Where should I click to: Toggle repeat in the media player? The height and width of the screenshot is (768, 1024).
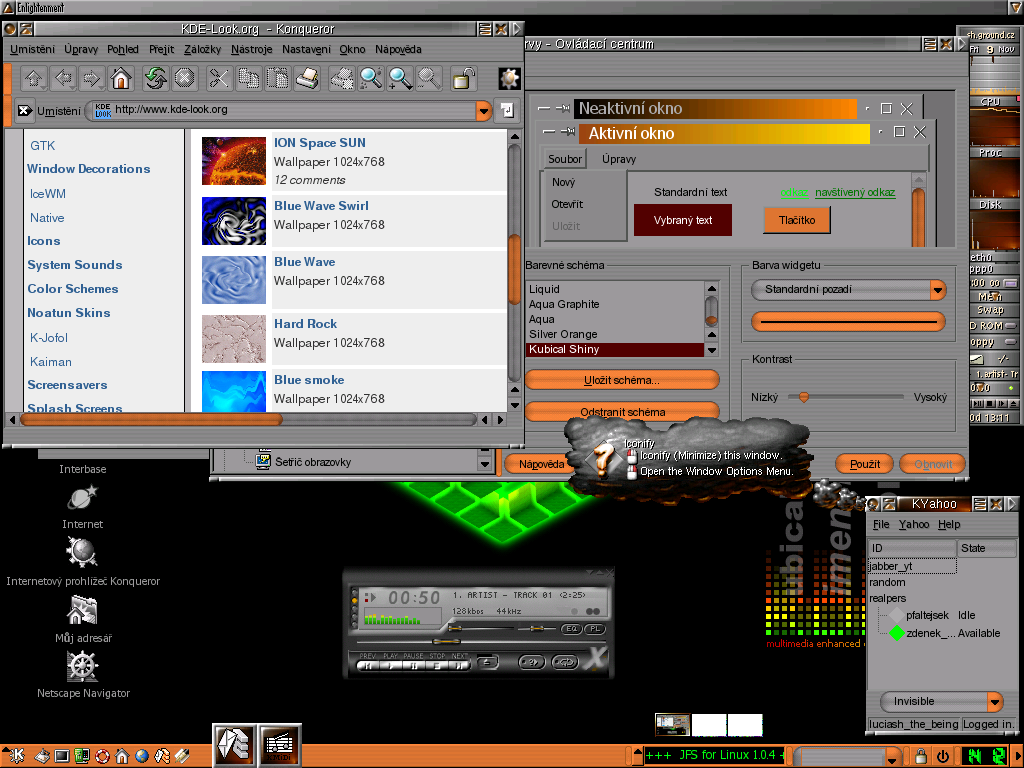(564, 663)
